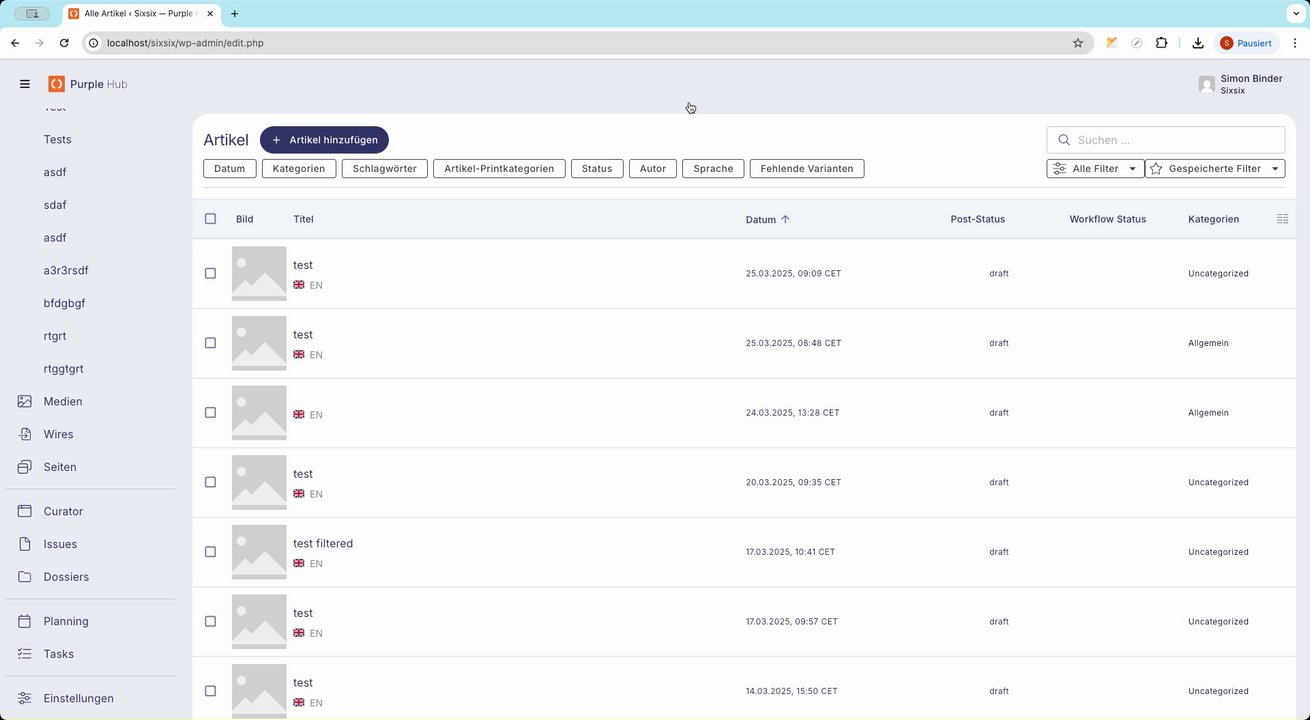Screen dimensions: 1310x720
Task: Open the Gespeicherte Filter dropdown
Action: [1215, 169]
